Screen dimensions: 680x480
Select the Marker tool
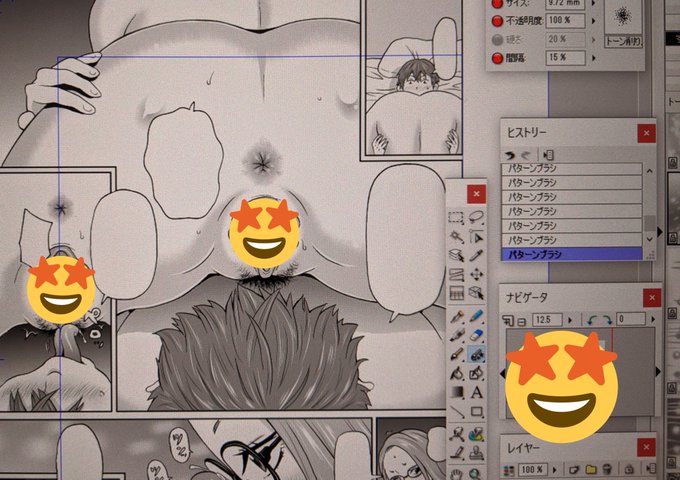coord(457,335)
